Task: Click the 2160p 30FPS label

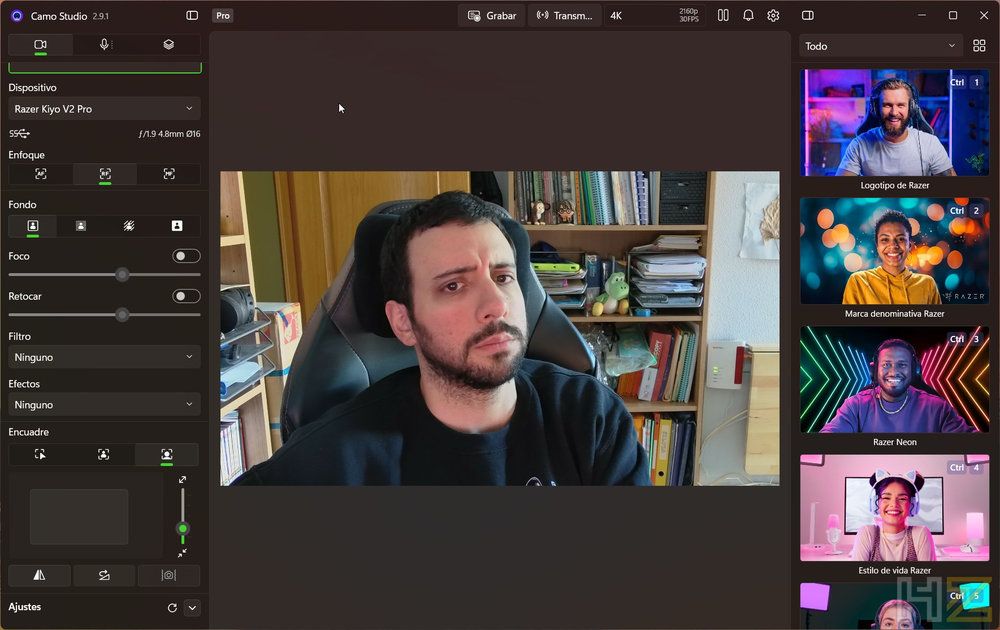Action: tap(689, 15)
